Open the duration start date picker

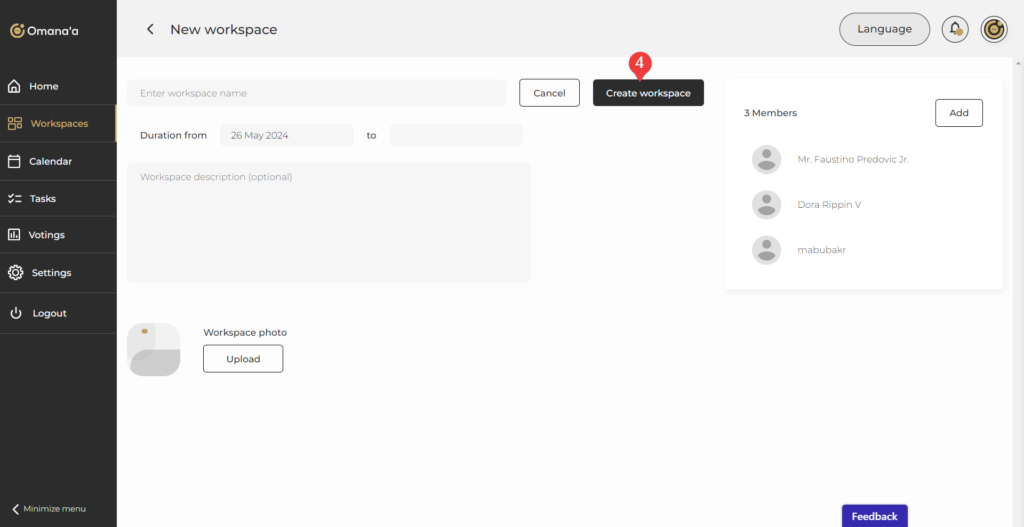click(x=286, y=135)
